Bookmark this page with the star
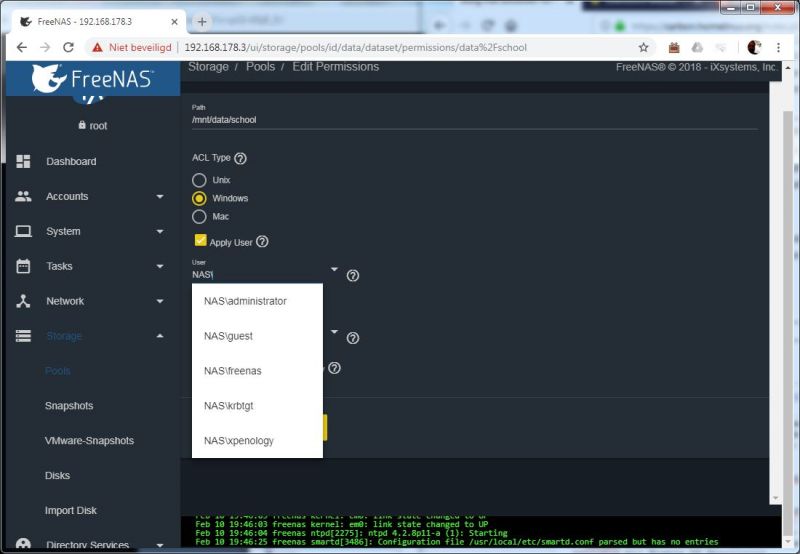This screenshot has height=554, width=800. [643, 47]
